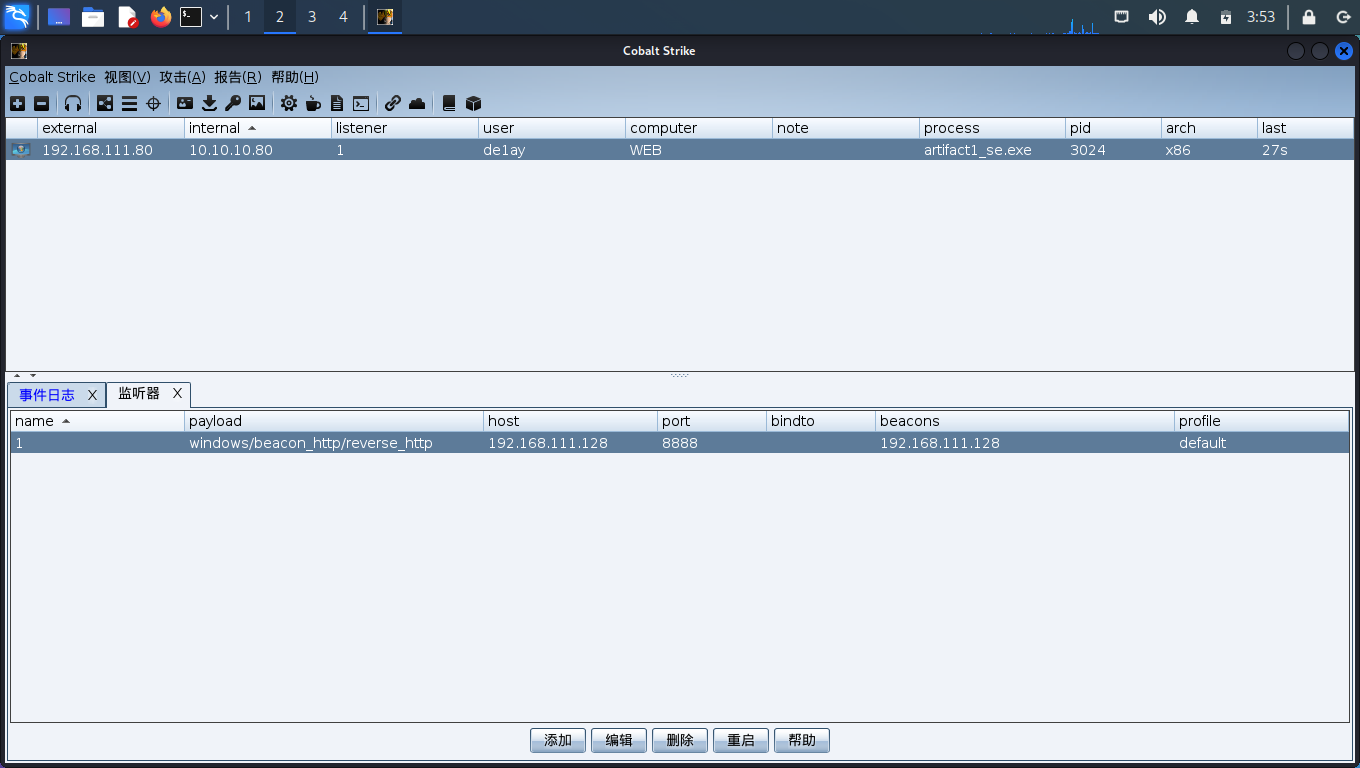This screenshot has width=1360, height=768.
Task: Sort sessions by the internal column header
Action: click(x=258, y=128)
